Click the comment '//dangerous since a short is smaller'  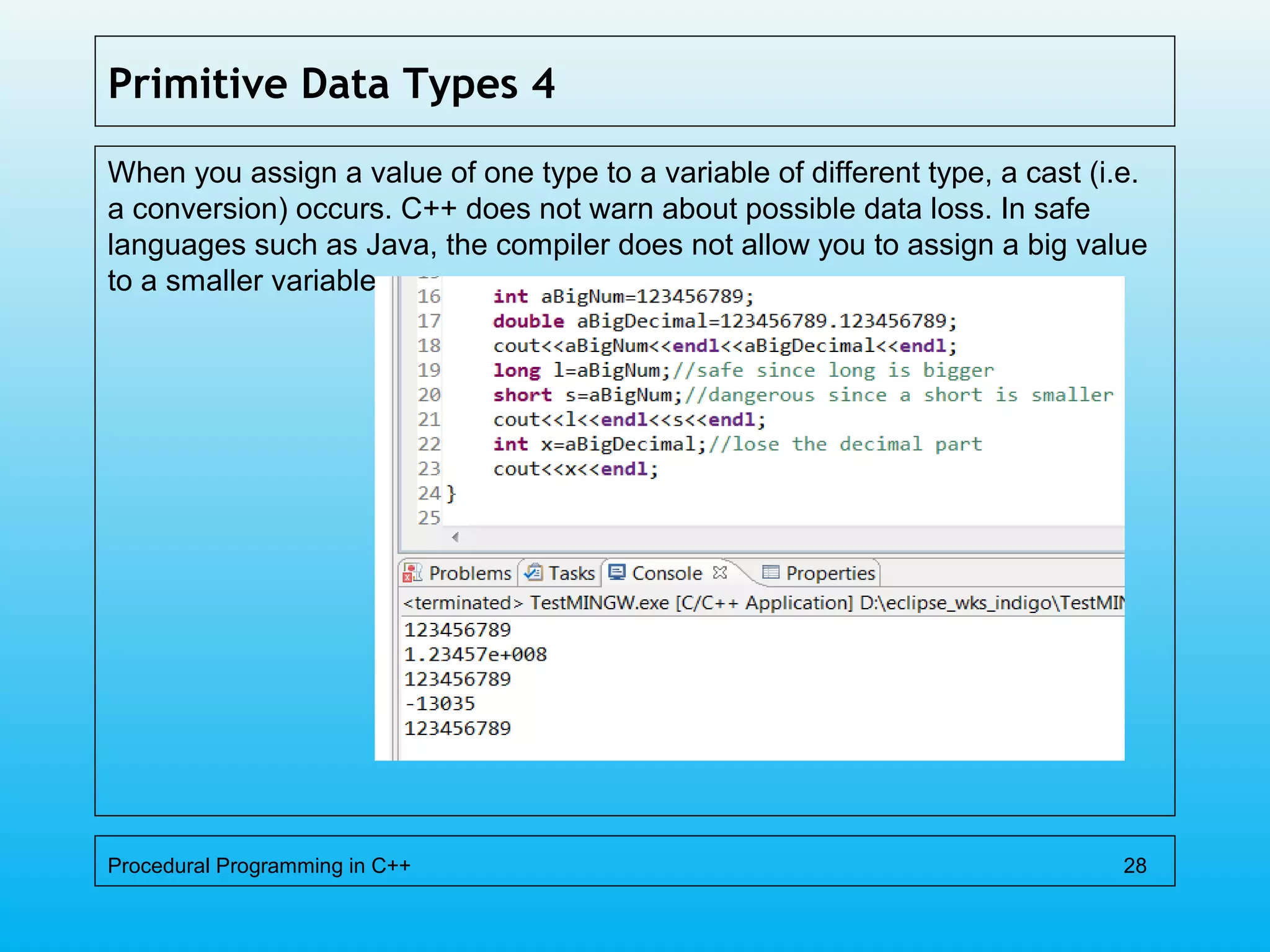point(899,395)
